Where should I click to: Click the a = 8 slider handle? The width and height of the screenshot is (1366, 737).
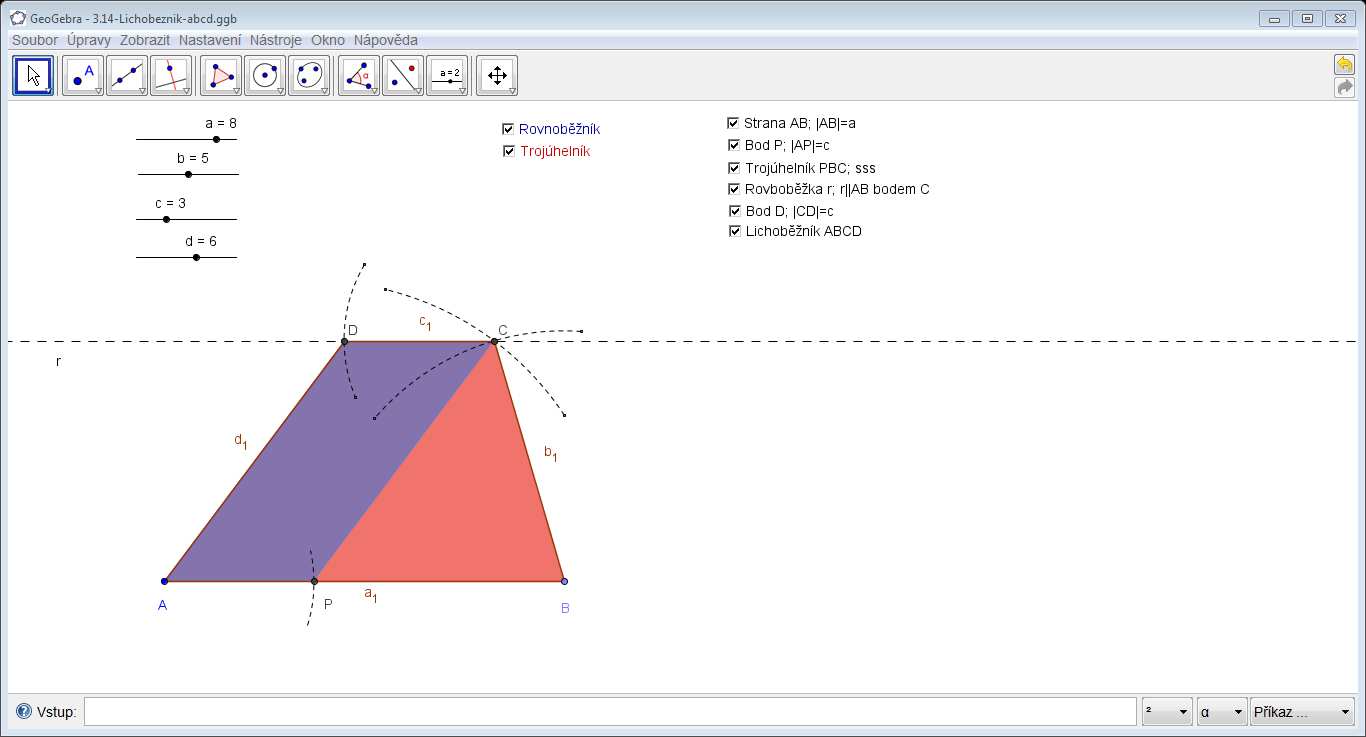(216, 140)
